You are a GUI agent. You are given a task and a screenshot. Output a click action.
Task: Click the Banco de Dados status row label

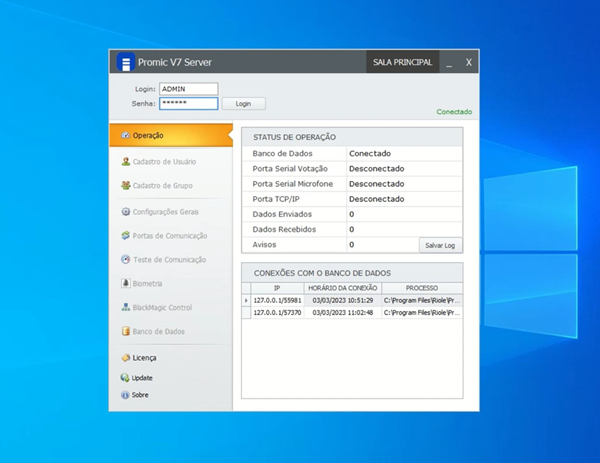point(282,153)
